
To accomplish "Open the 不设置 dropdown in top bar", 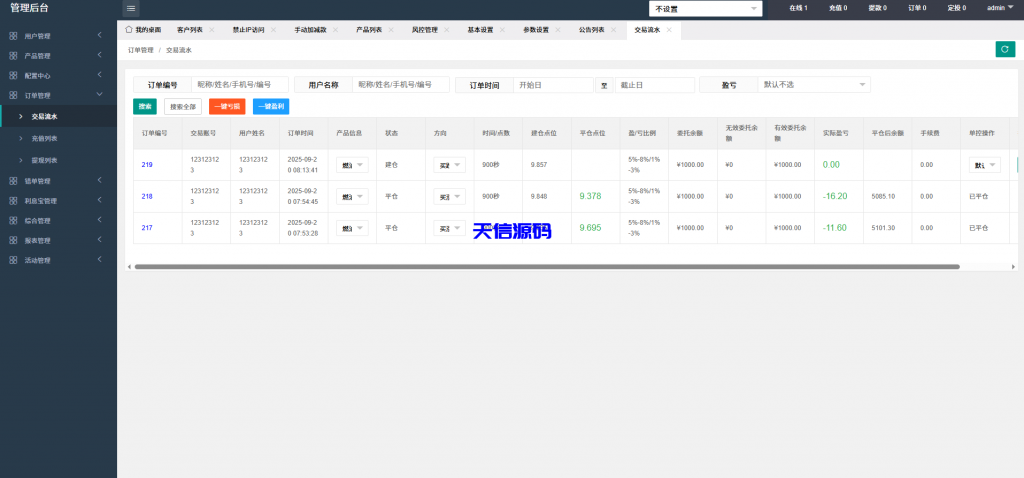I will (705, 9).
